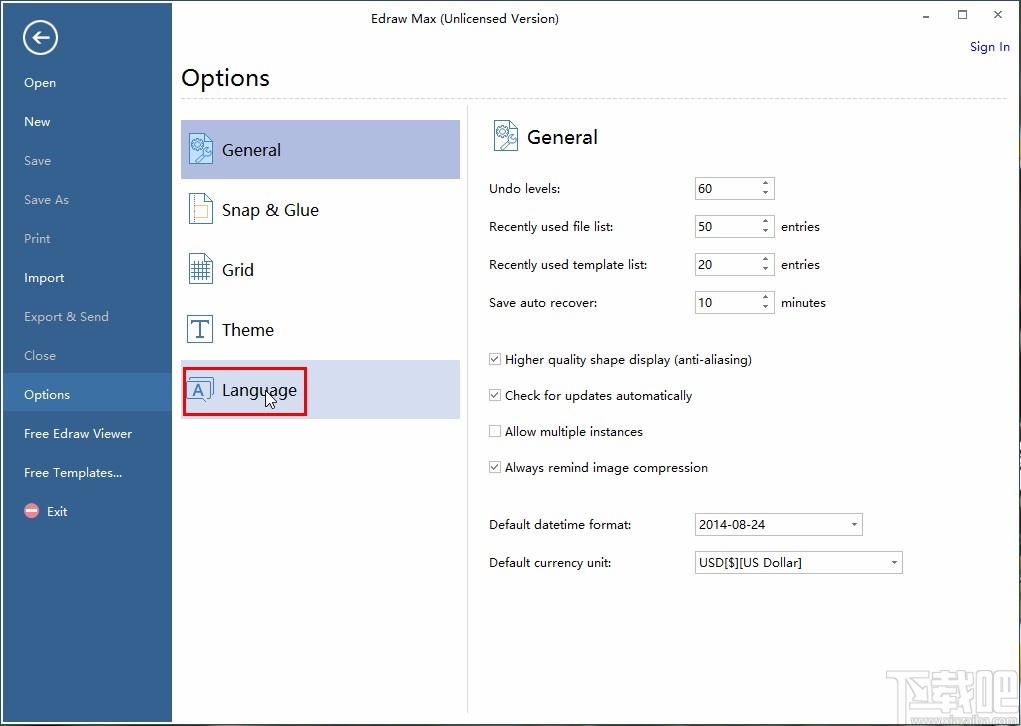Decrease Recently used file list entries

[x=766, y=231]
